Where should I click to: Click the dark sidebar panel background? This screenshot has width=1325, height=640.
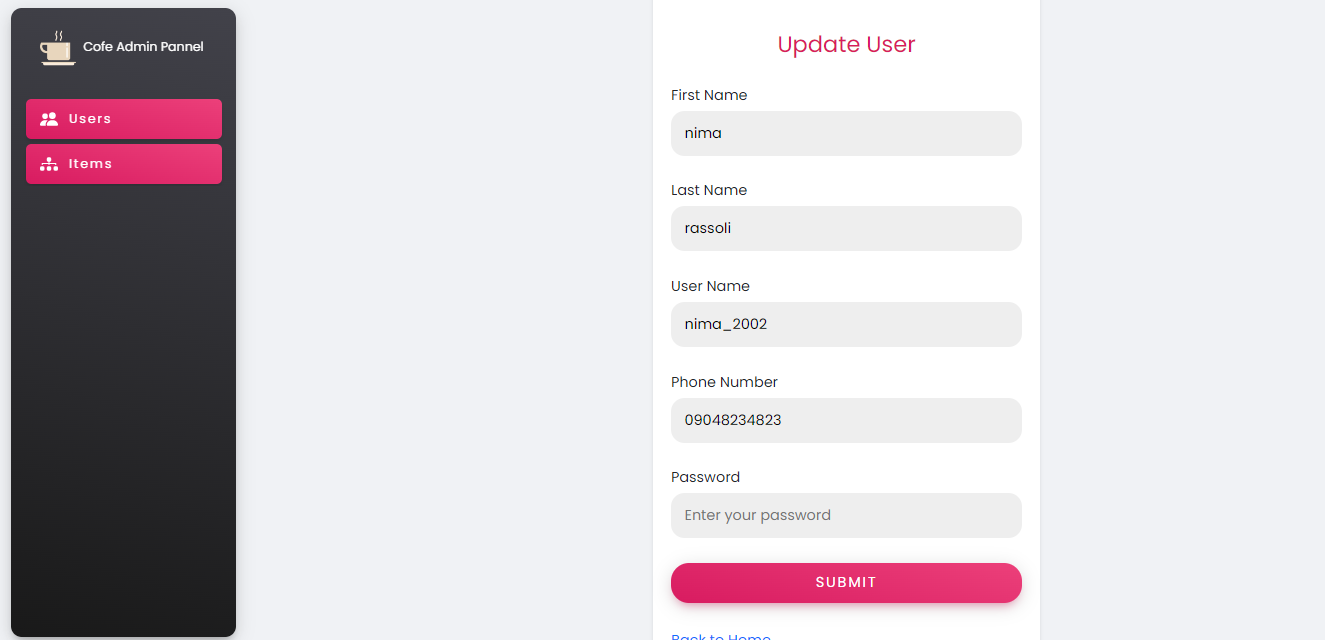point(123,400)
